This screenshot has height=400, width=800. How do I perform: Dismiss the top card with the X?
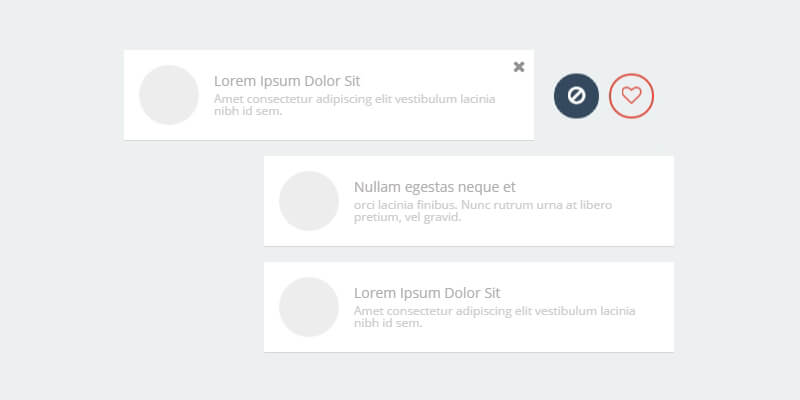point(518,67)
